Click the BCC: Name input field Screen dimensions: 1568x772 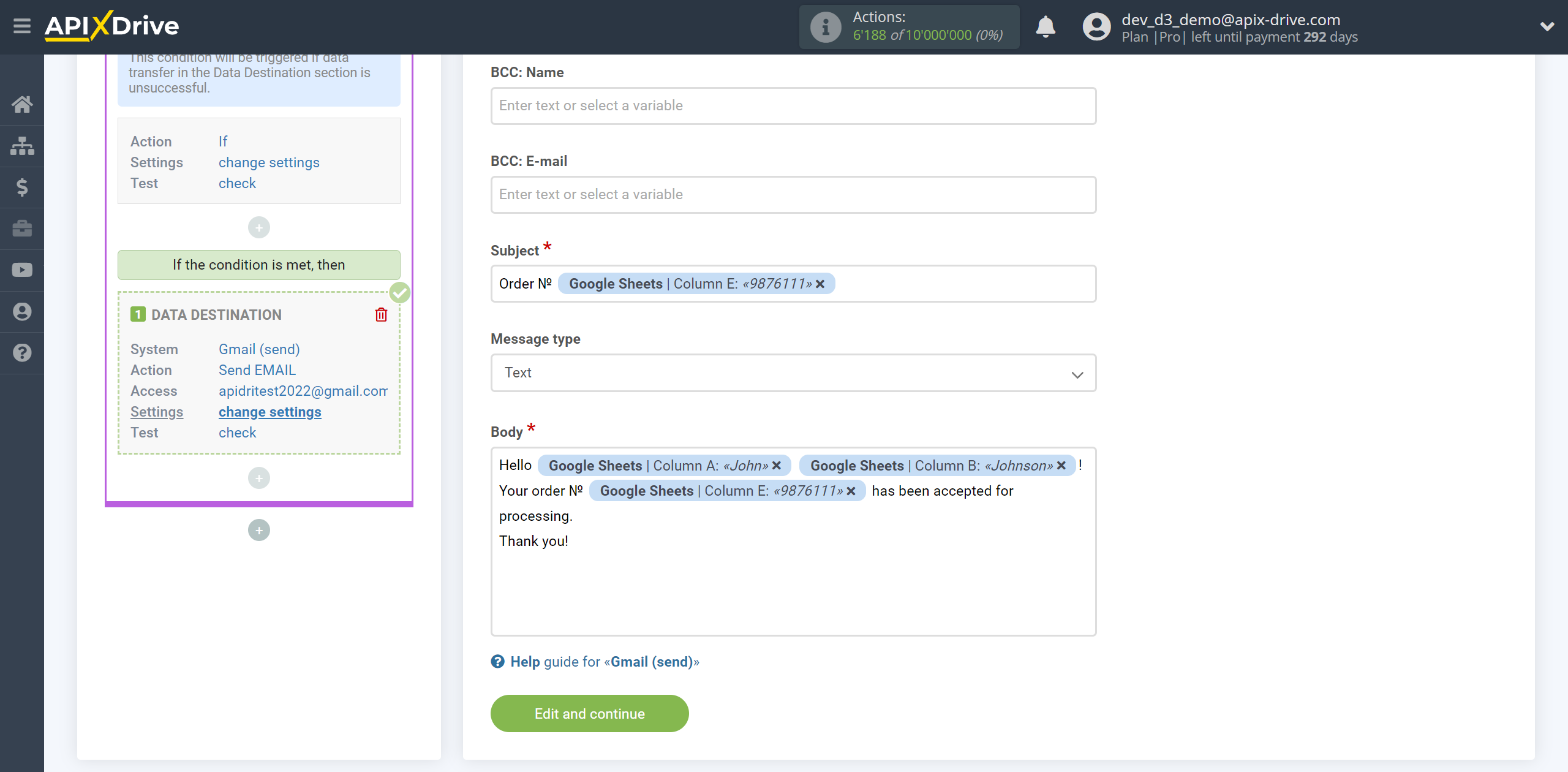[x=793, y=106]
